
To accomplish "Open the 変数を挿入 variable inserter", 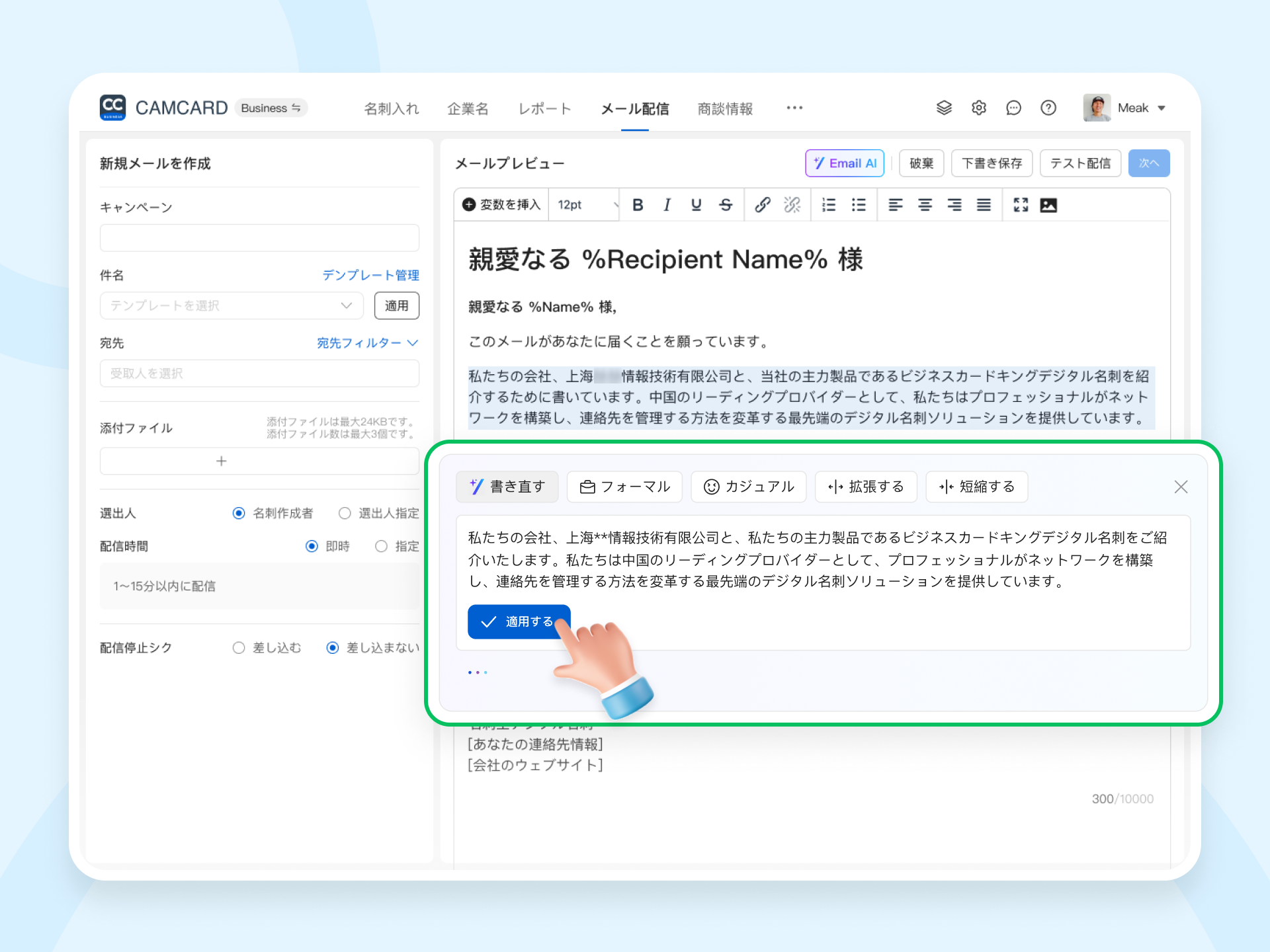I will tap(501, 205).
